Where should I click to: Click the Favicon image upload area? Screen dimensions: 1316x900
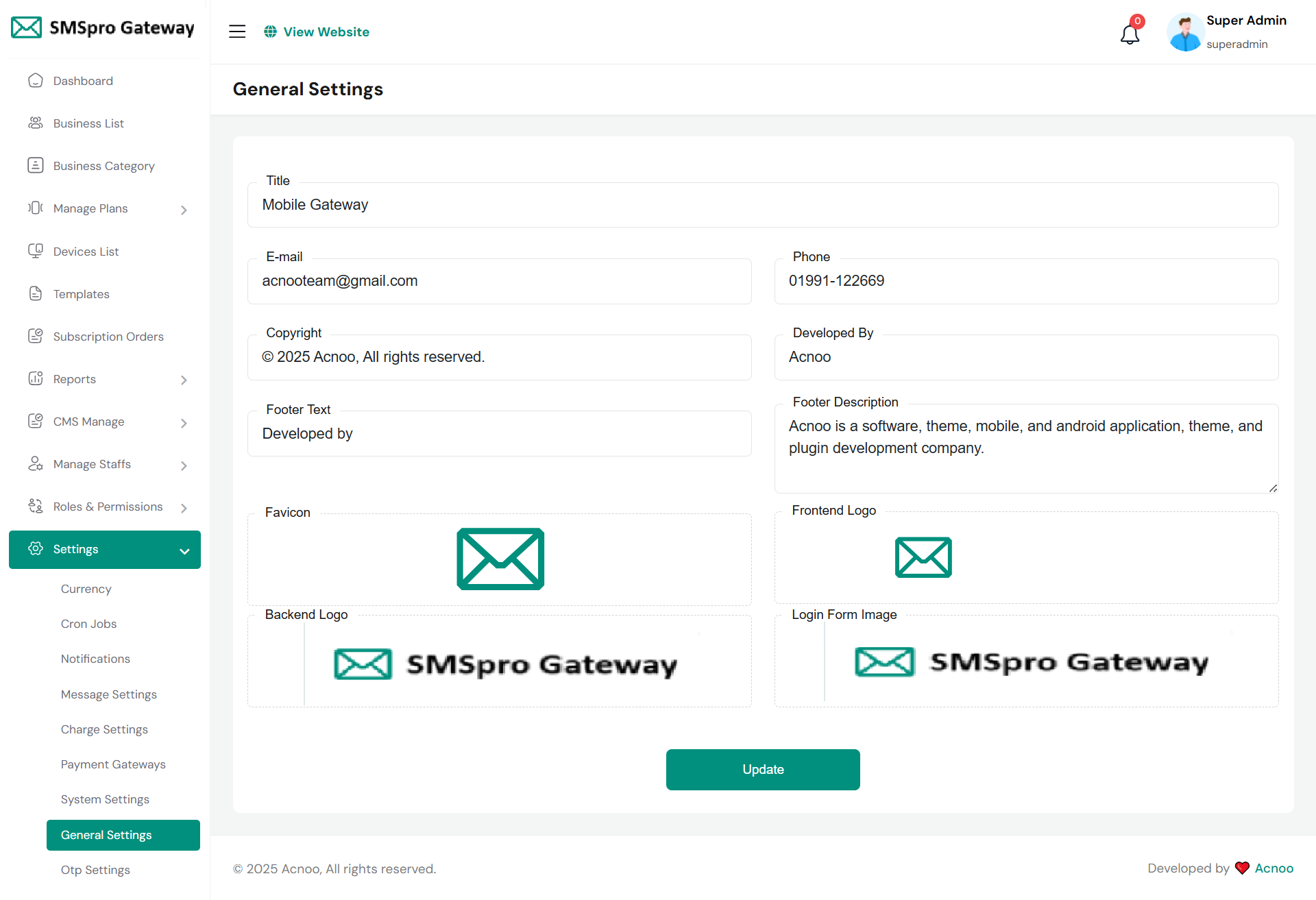500,559
